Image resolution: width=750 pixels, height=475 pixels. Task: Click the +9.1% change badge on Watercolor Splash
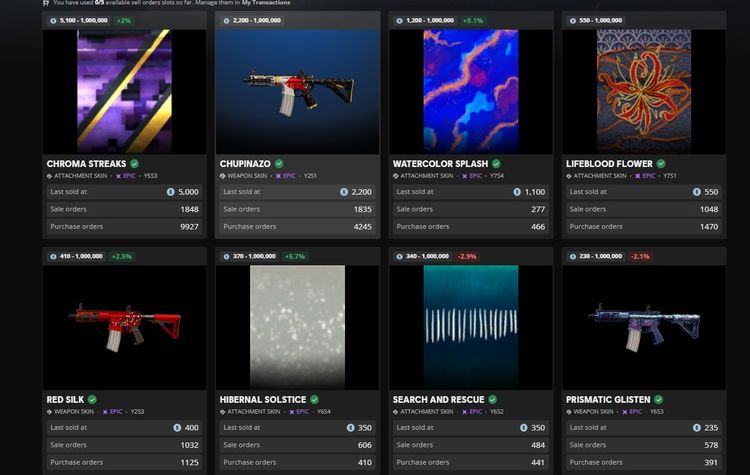coord(474,20)
